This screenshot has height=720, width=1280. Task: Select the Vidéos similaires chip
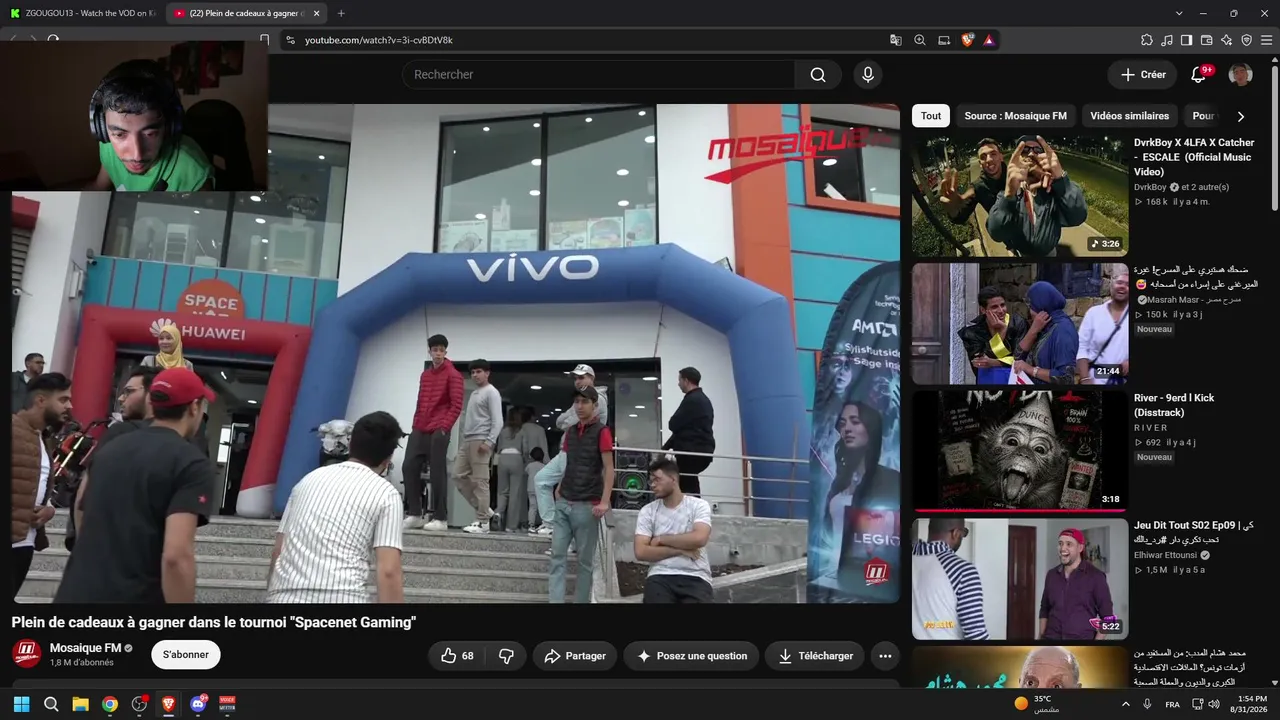point(1130,116)
